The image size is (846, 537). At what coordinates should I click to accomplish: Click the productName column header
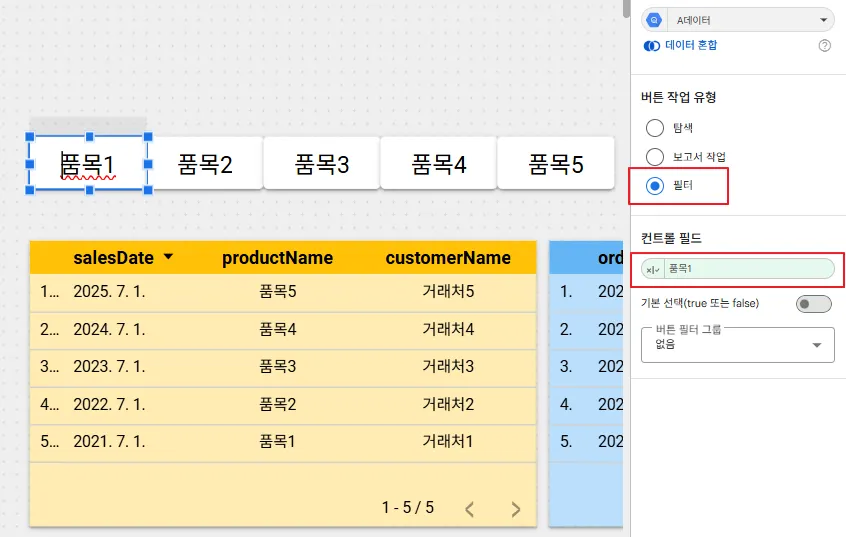(277, 258)
